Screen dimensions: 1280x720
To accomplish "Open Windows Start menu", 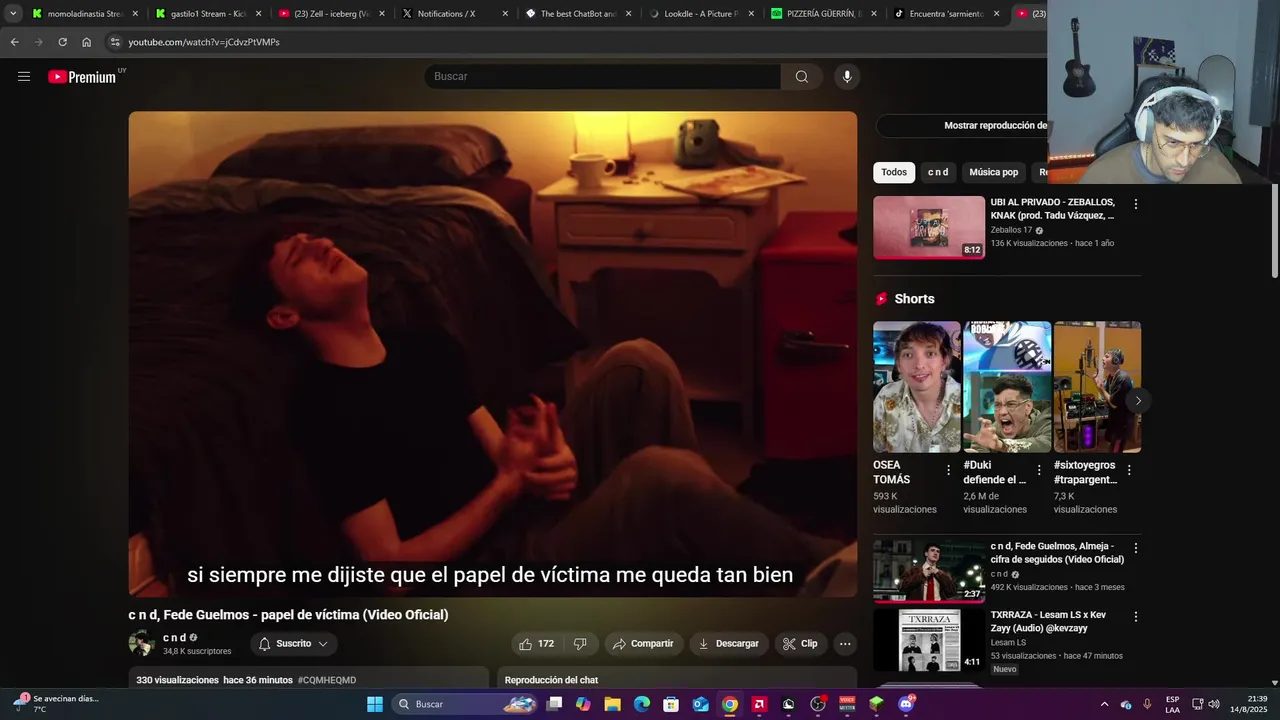I will pyautogui.click(x=375, y=704).
